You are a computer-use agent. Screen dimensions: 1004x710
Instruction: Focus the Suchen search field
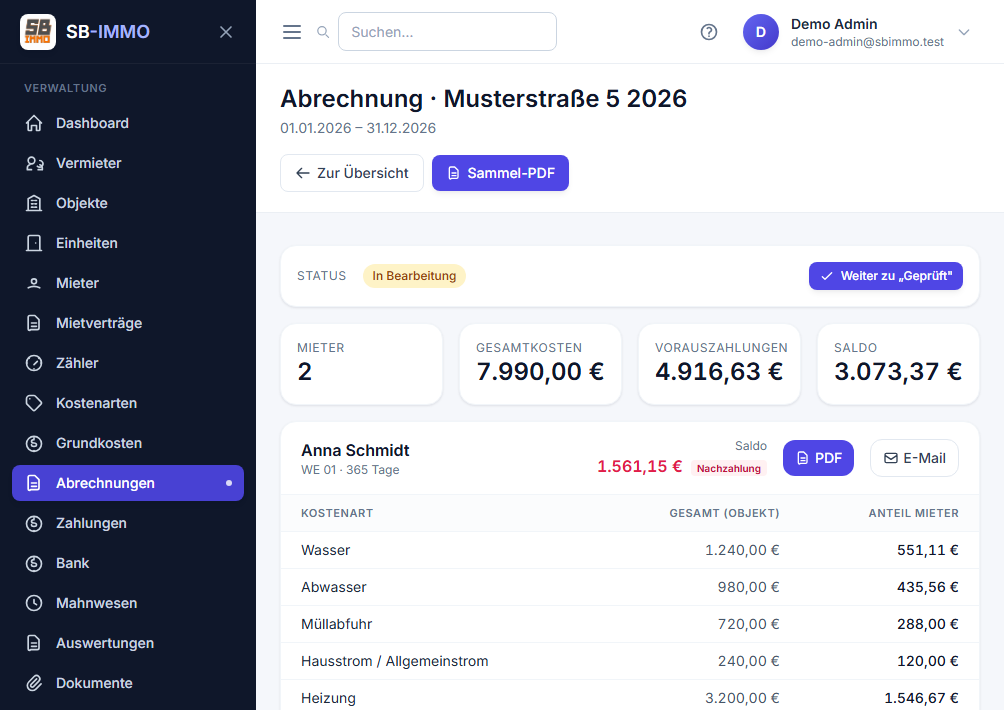coord(447,31)
